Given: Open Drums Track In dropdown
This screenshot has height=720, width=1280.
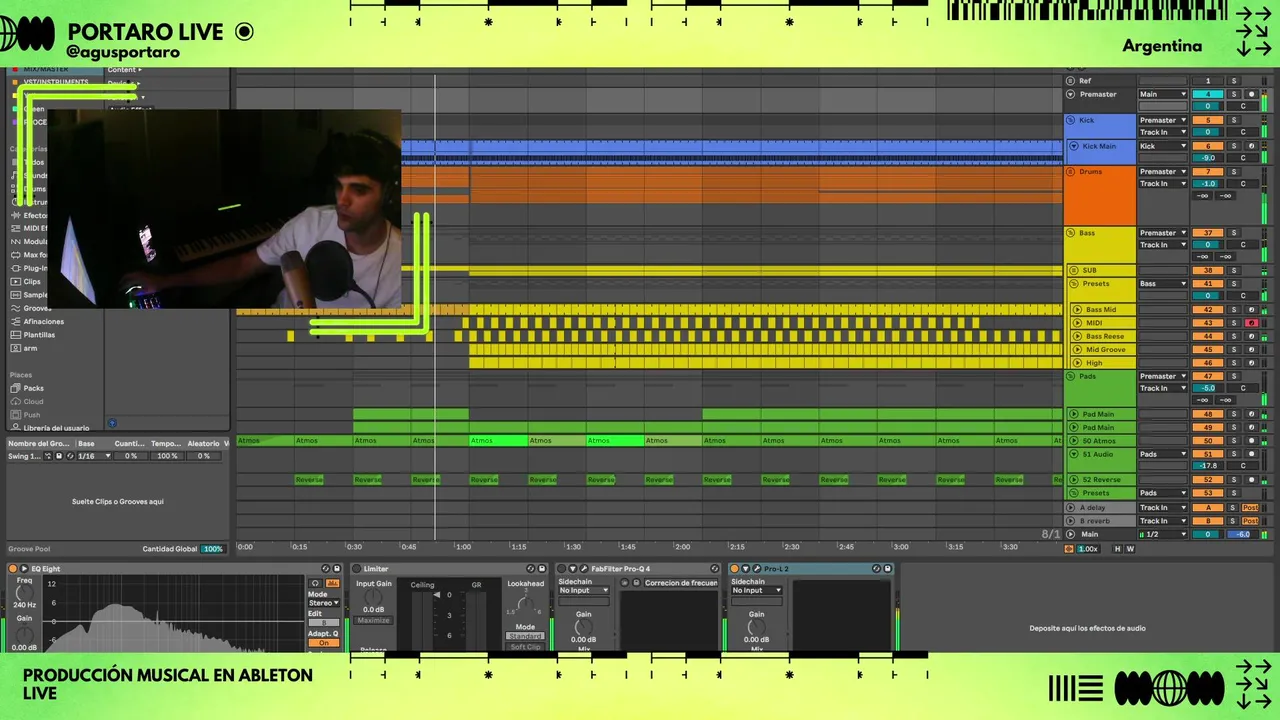Looking at the screenshot, I should point(1163,184).
